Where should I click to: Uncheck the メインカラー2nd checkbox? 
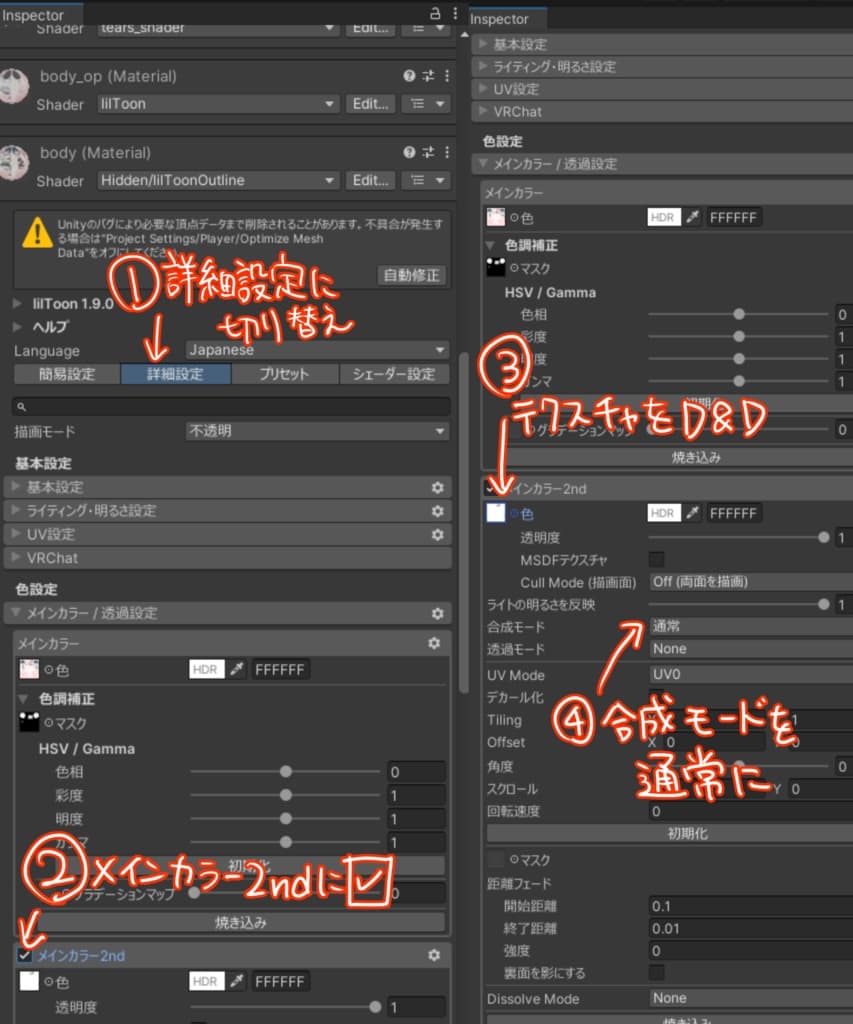[x=24, y=955]
